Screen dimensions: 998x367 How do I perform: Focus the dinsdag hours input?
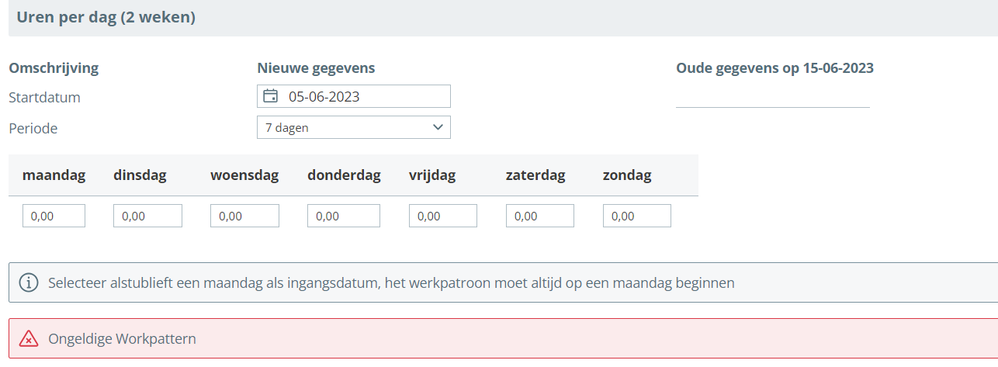148,216
